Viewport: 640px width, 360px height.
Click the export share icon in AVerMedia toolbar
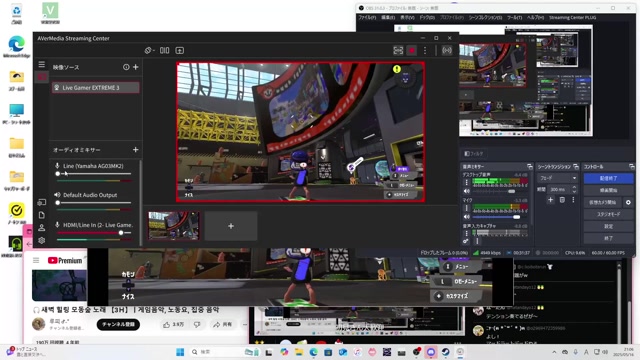[x=180, y=50]
